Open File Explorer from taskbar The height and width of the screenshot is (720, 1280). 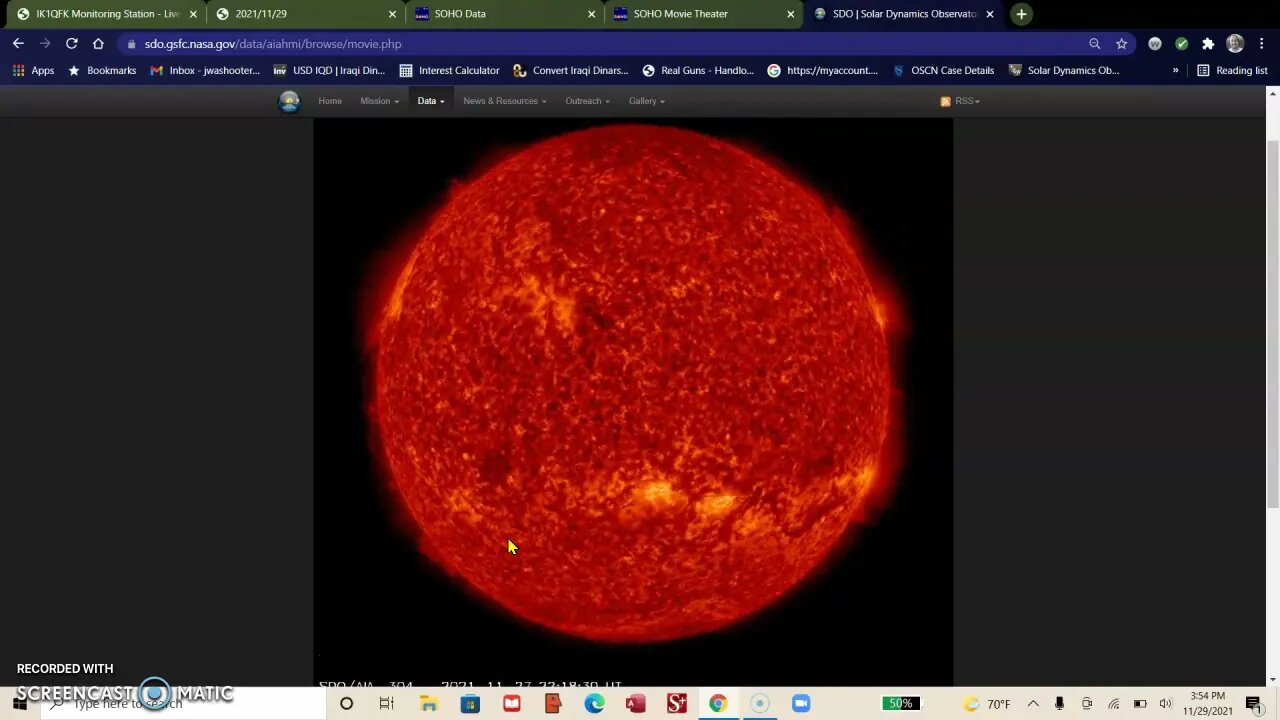[x=428, y=704]
